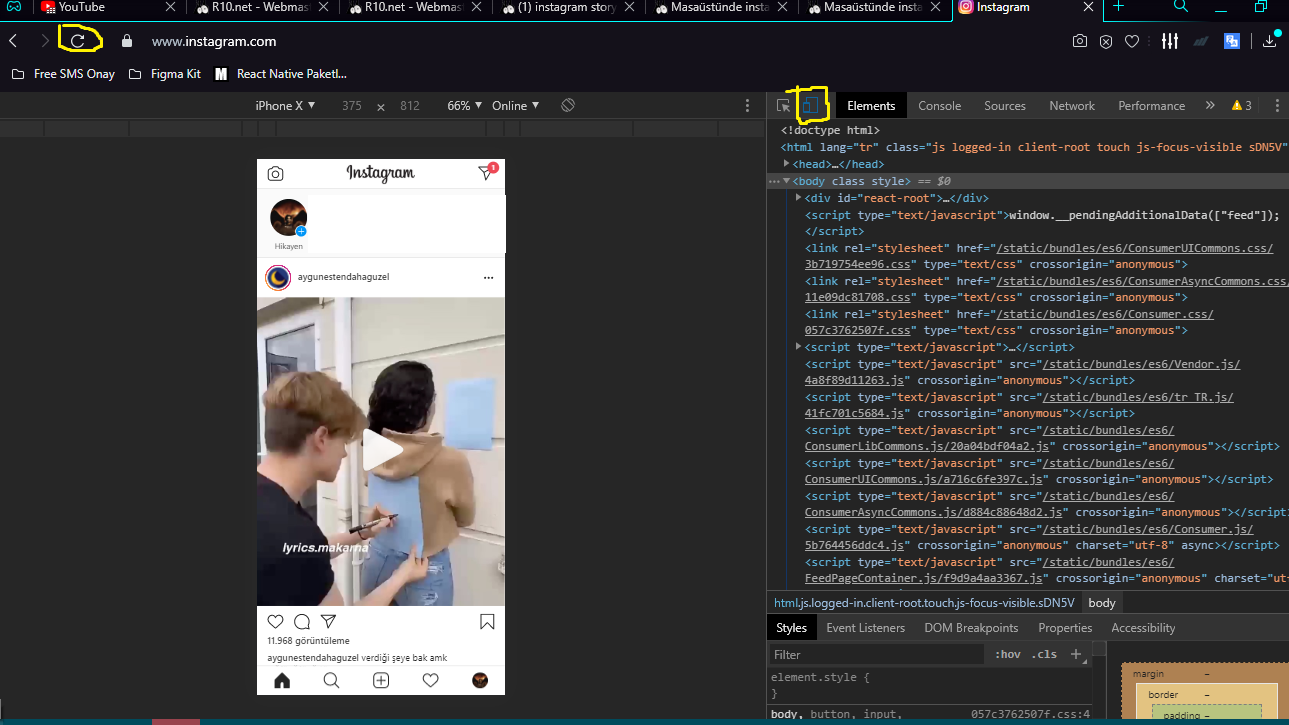Switch to the Console tab
1289x725 pixels.
(x=940, y=105)
